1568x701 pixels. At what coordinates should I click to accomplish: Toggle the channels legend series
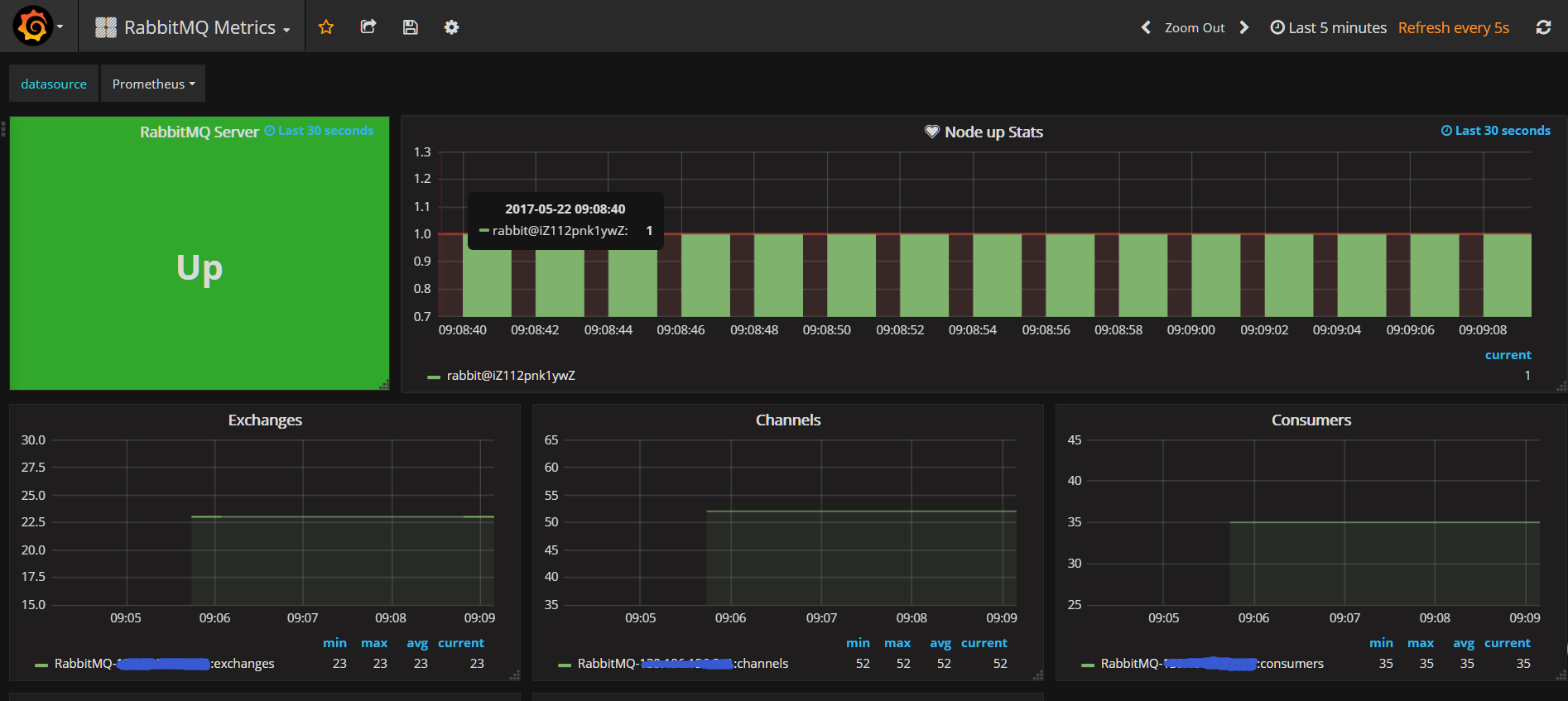[683, 664]
